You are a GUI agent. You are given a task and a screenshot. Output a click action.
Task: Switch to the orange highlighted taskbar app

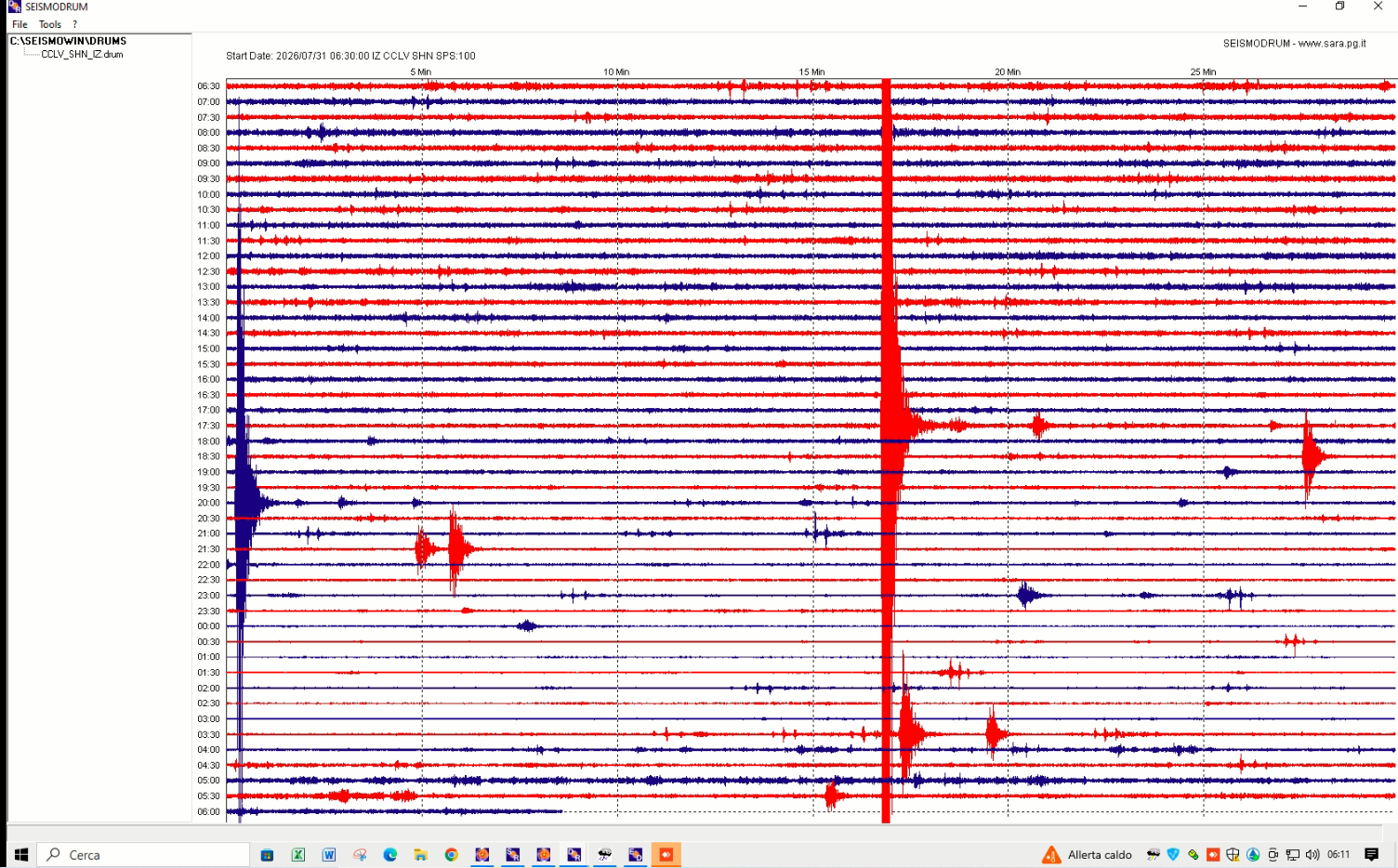tap(666, 855)
